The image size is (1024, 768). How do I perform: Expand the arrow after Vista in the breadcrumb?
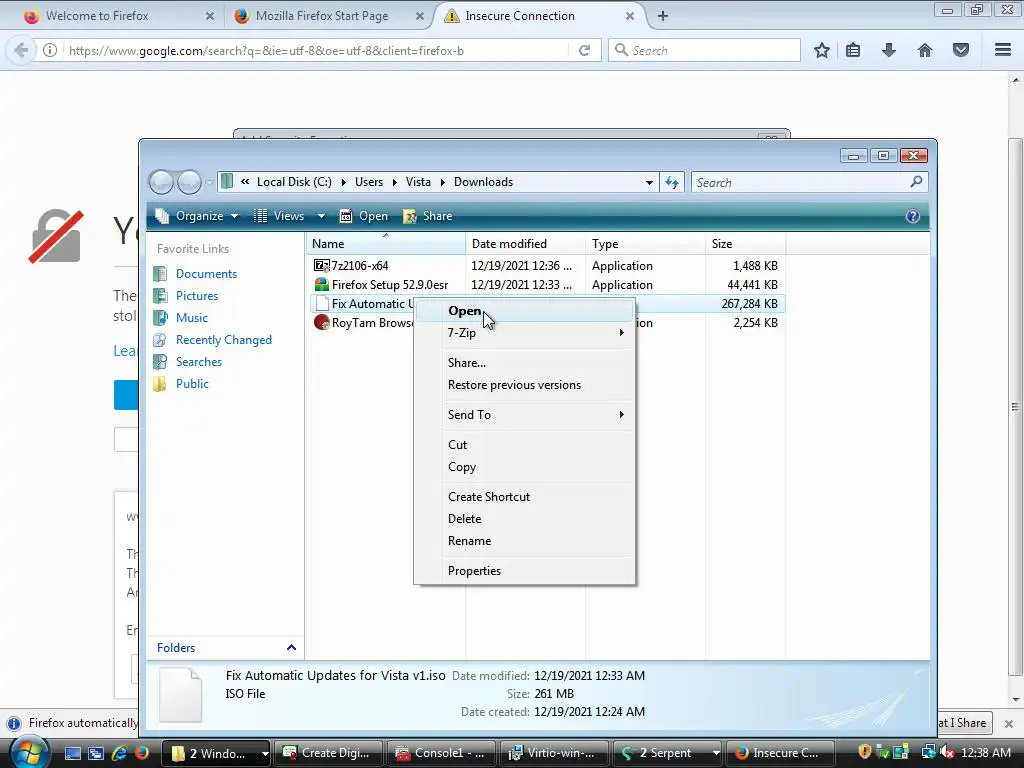(443, 182)
